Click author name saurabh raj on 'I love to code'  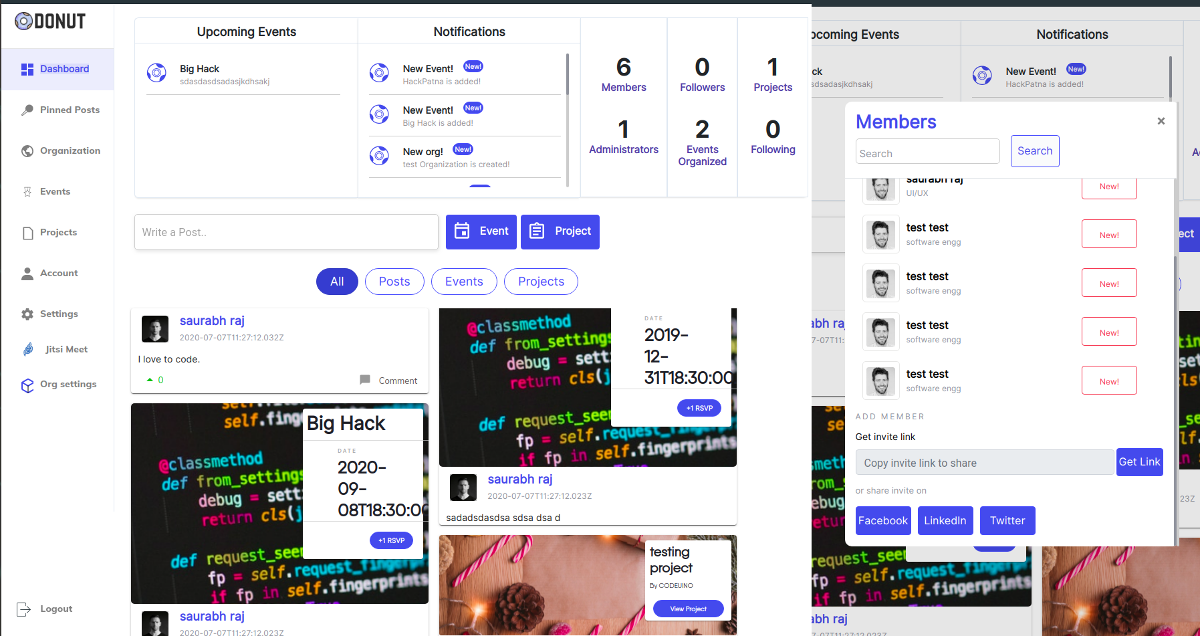[212, 321]
